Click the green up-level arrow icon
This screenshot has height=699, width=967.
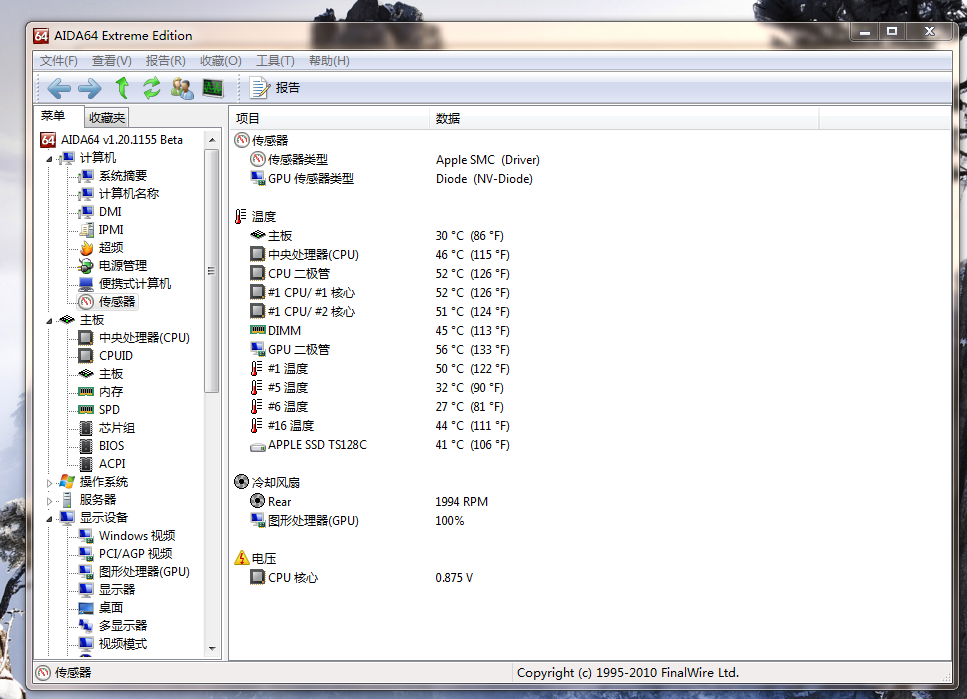(x=122, y=88)
